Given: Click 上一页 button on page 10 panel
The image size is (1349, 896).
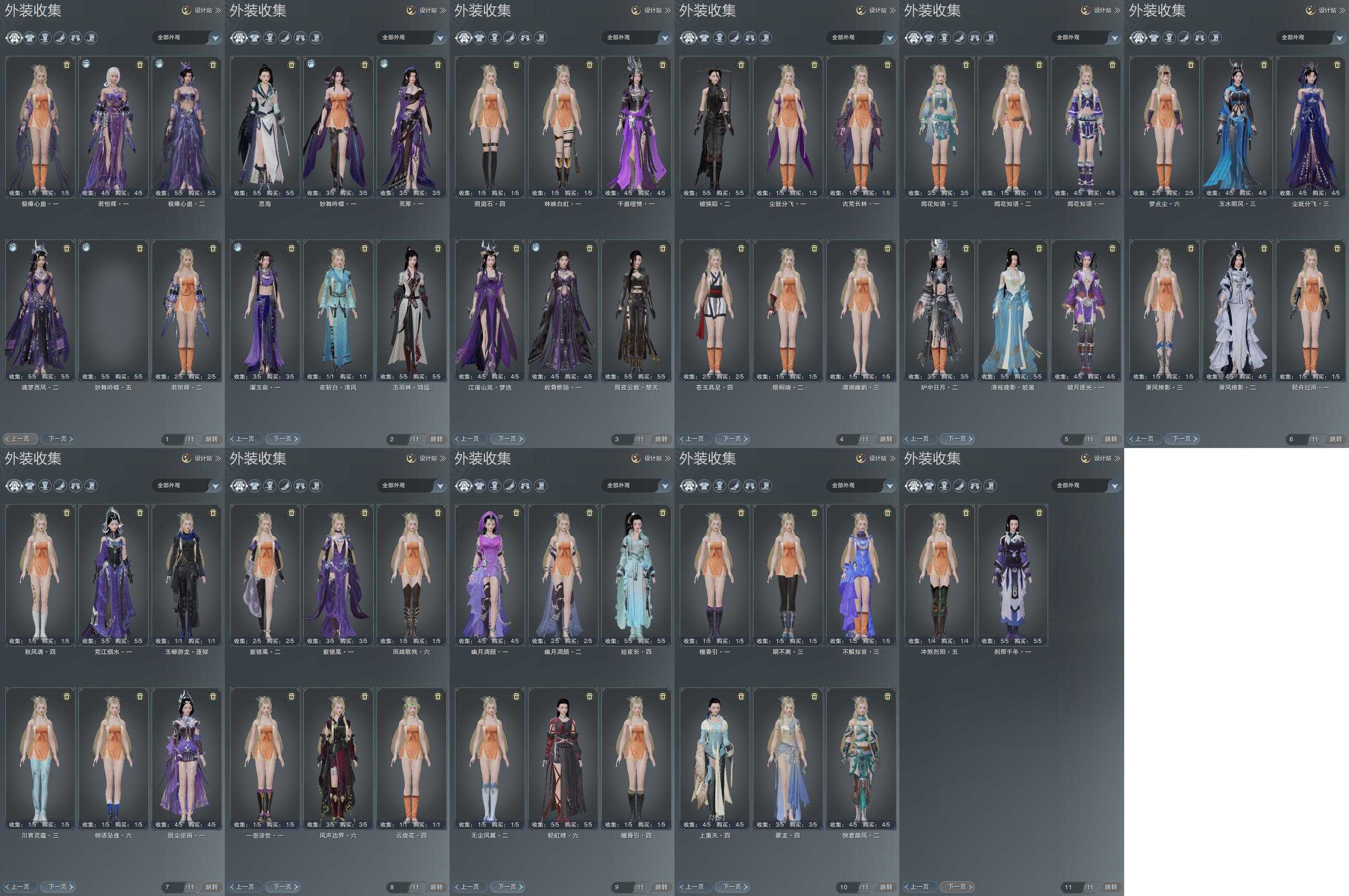Looking at the screenshot, I should point(694,887).
